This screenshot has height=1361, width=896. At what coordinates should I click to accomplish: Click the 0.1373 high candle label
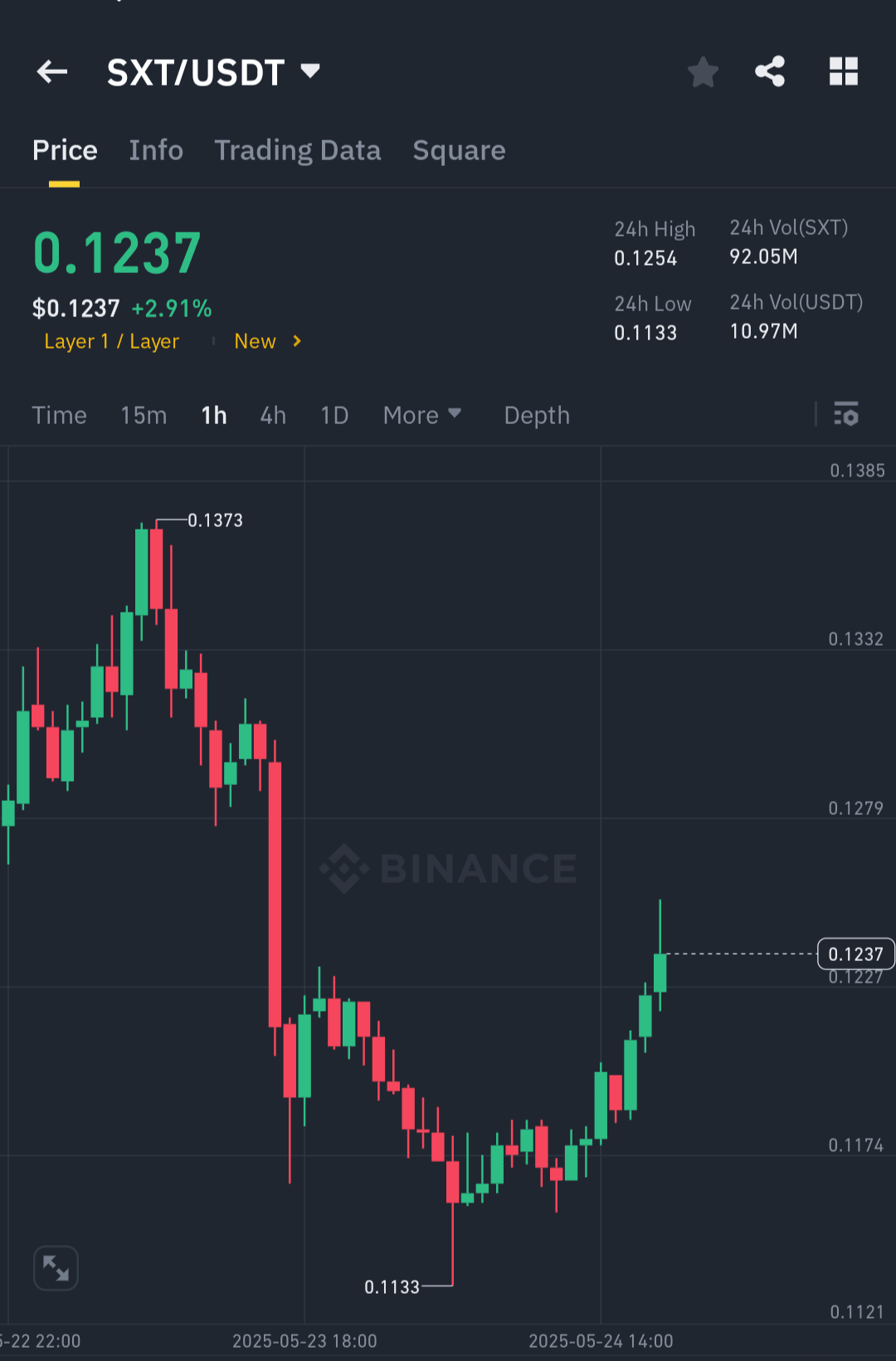215,520
